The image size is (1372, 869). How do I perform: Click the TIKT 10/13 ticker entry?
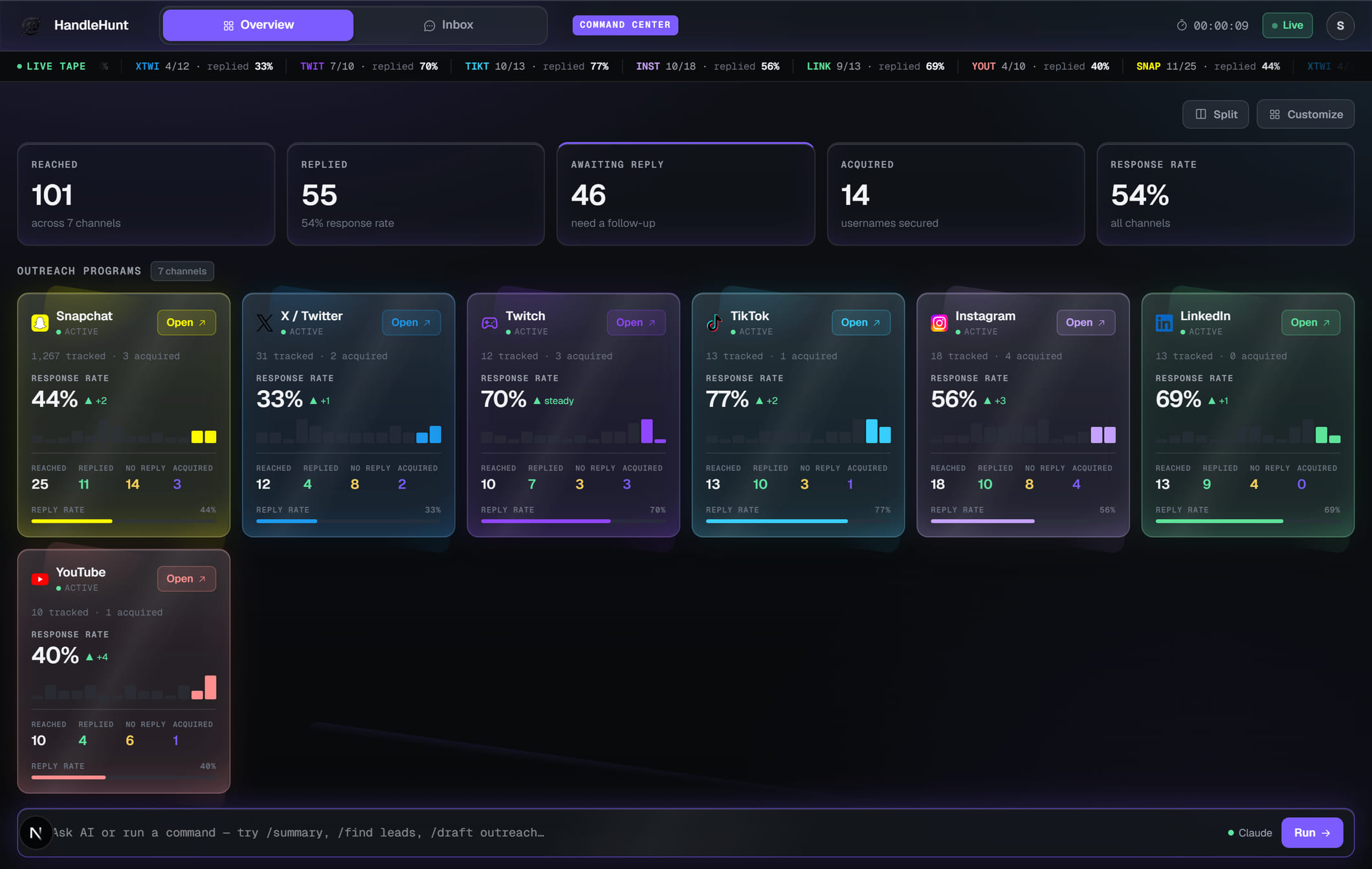click(537, 67)
